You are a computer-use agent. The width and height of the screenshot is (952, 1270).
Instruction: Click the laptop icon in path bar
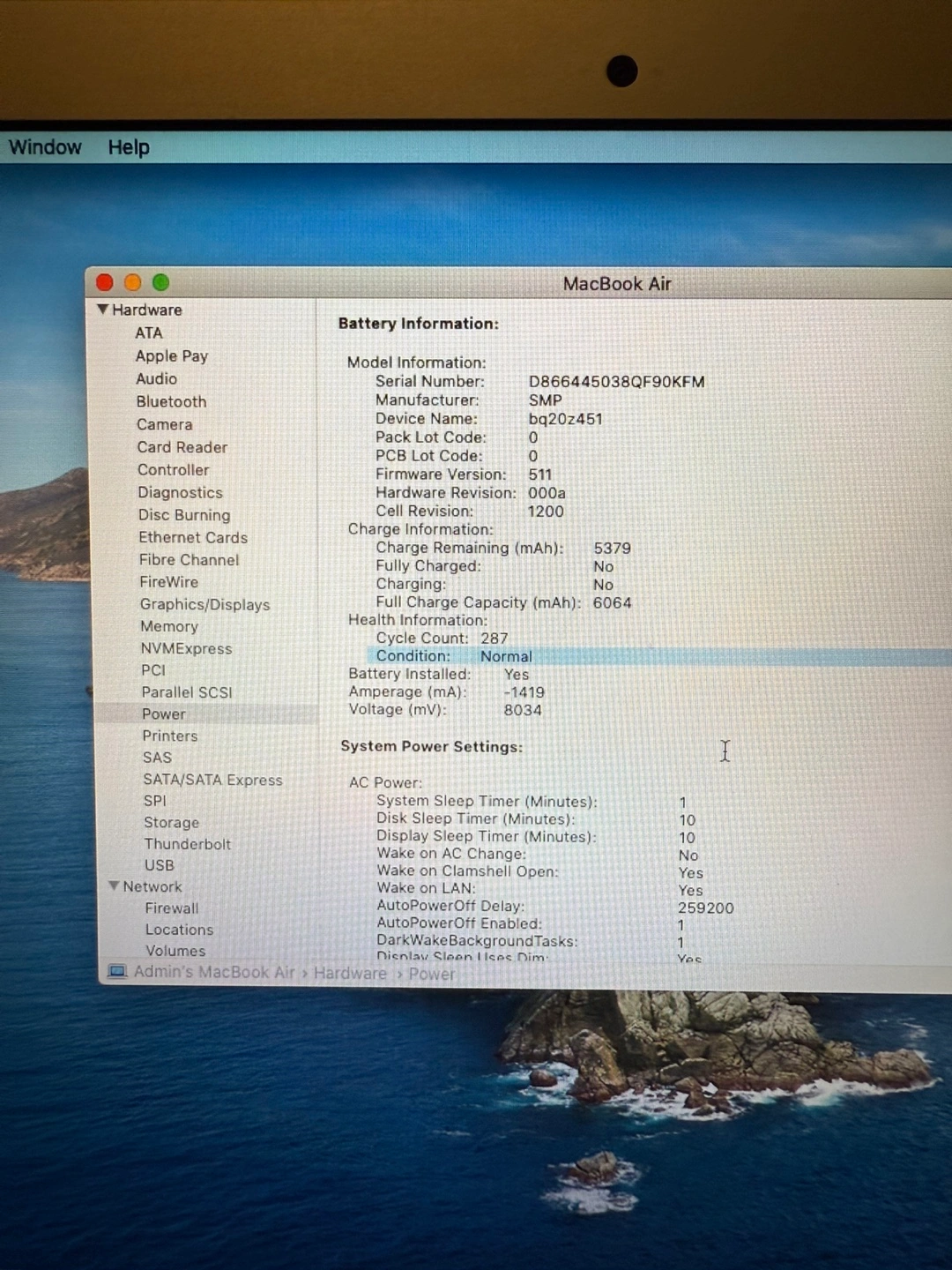117,971
